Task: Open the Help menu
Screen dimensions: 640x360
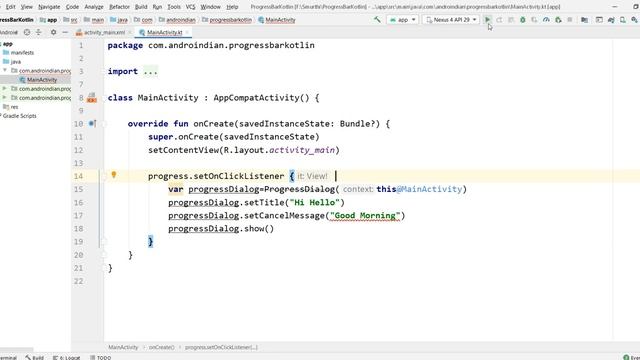Action: point(232,7)
